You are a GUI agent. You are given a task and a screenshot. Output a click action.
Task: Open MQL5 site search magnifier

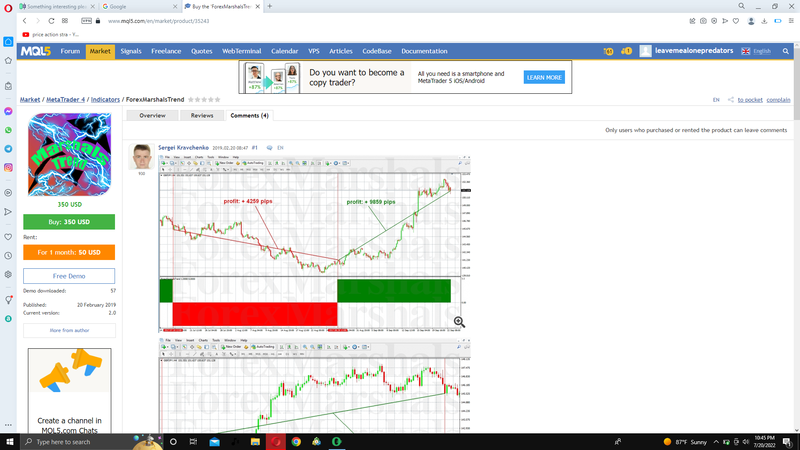tap(786, 51)
